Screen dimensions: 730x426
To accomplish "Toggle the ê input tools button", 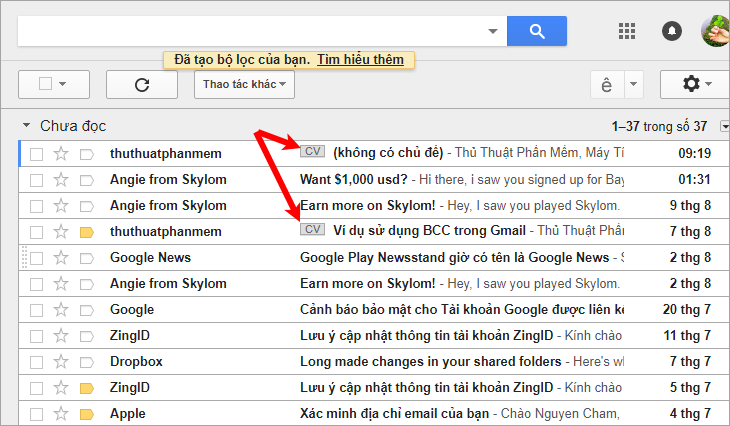I will tap(607, 85).
